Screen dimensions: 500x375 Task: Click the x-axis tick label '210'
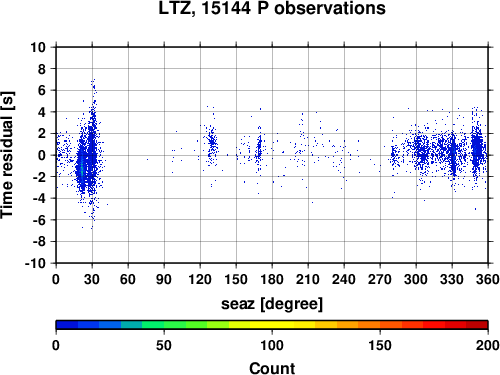coord(308,279)
